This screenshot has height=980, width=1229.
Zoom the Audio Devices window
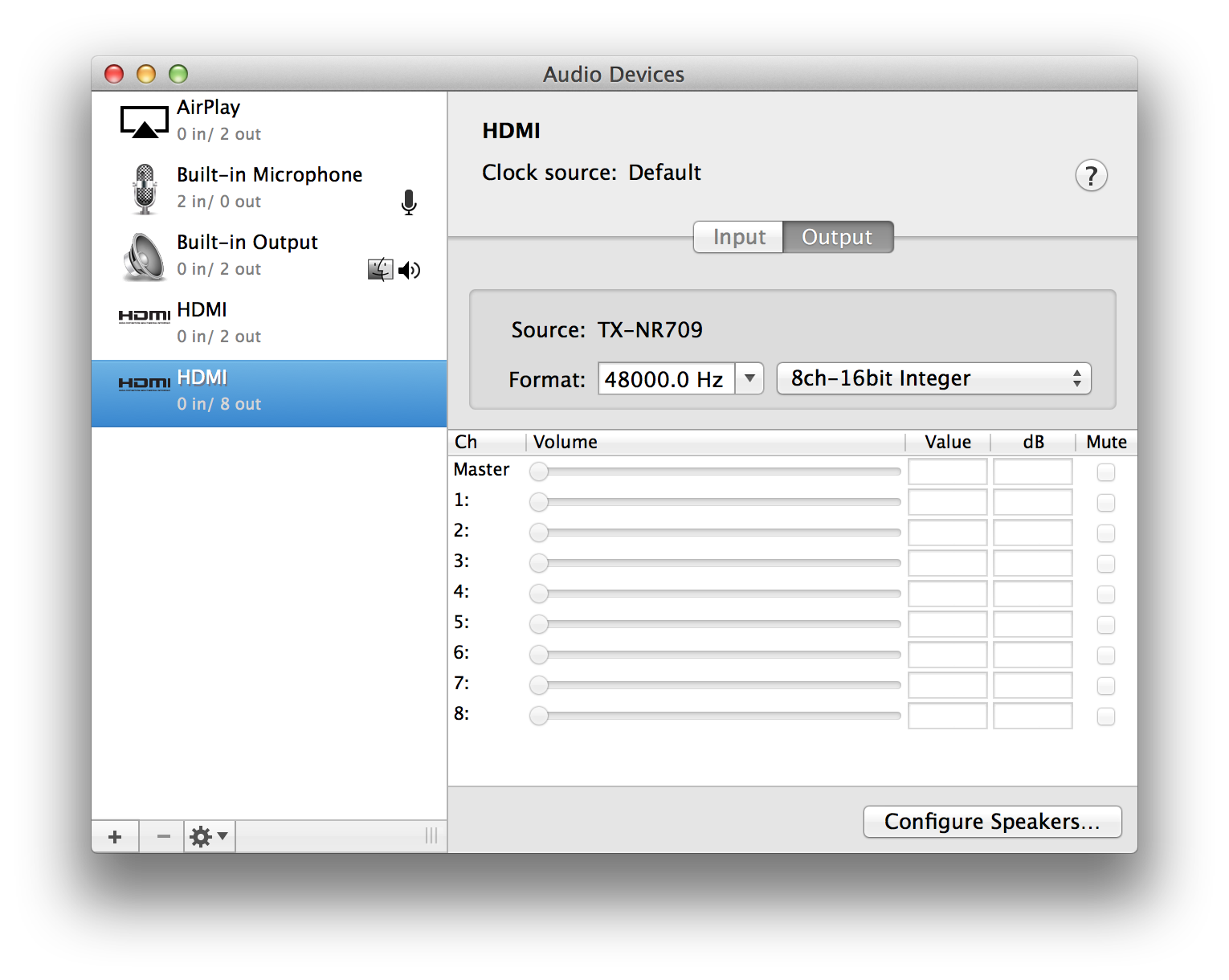(x=178, y=74)
